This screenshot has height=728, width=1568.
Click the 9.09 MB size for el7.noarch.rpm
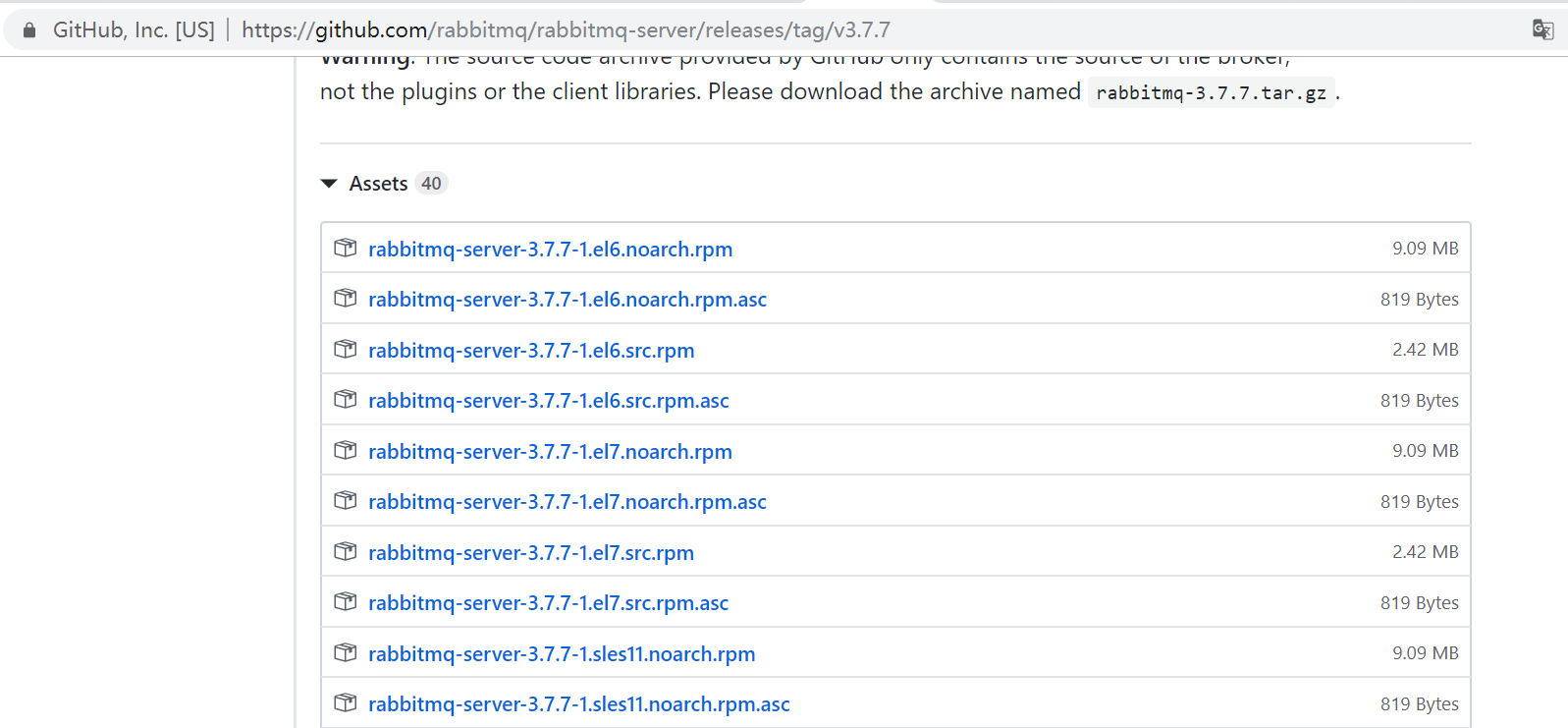tap(1425, 451)
